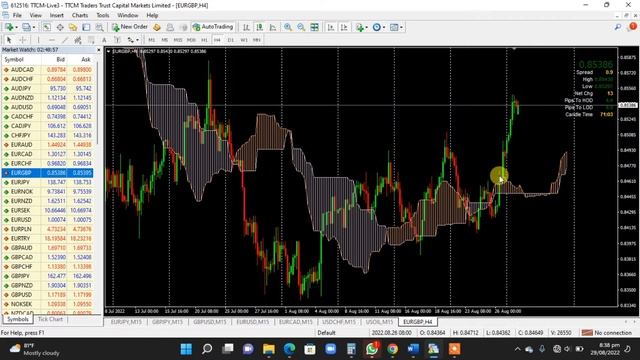
Task: Switch chart to Line Chart mode
Action: pyautogui.click(x=273, y=27)
